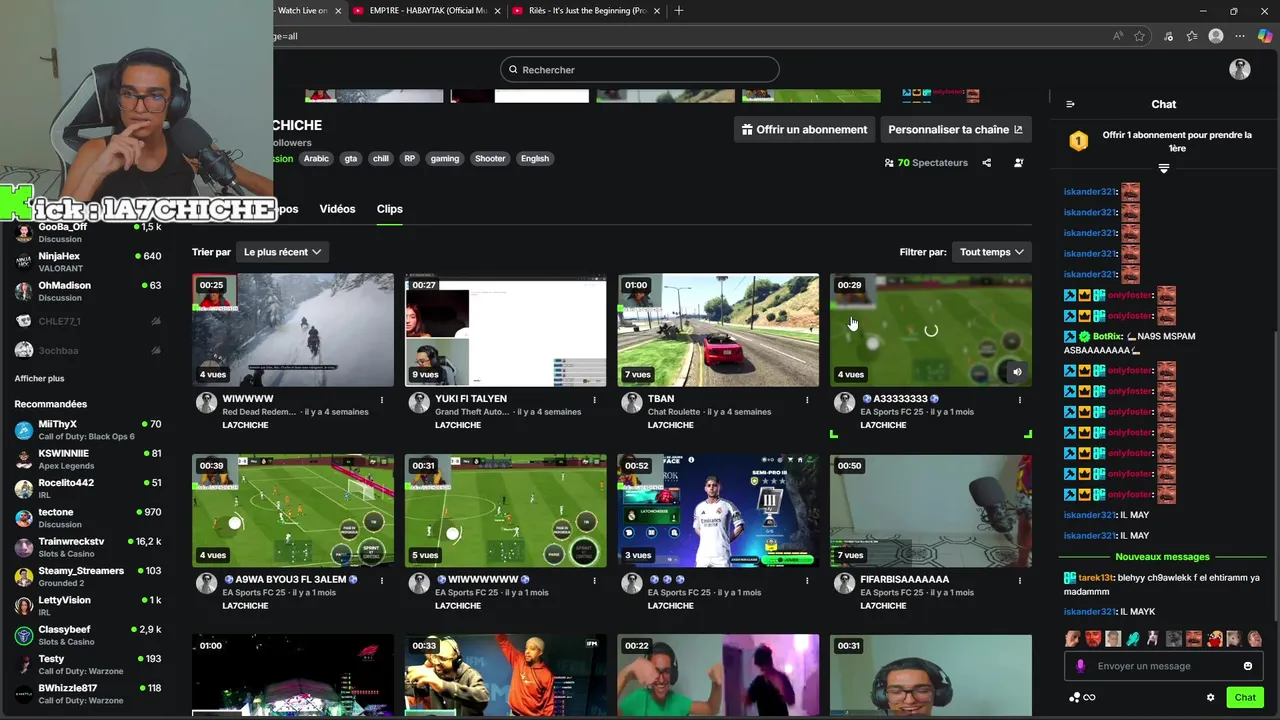Open the emoji picker in message box
Image resolution: width=1280 pixels, height=720 pixels.
[x=1248, y=666]
